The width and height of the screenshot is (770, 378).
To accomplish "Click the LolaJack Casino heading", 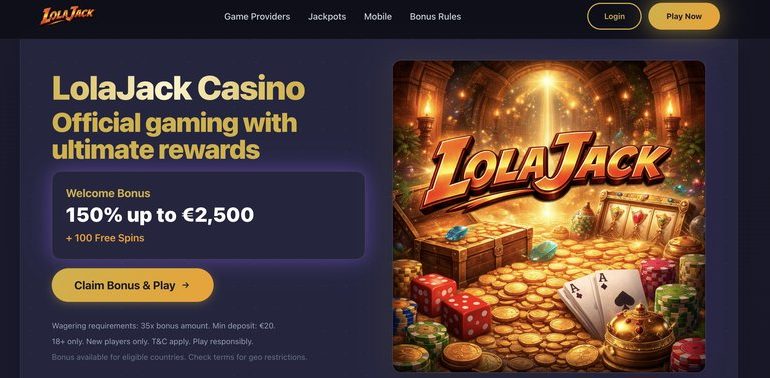I will pyautogui.click(x=178, y=89).
